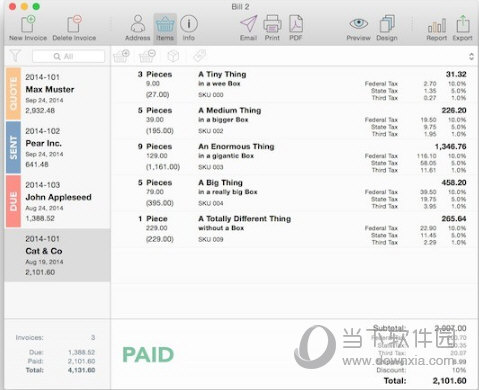Click the blue SENT status tab

point(13,147)
